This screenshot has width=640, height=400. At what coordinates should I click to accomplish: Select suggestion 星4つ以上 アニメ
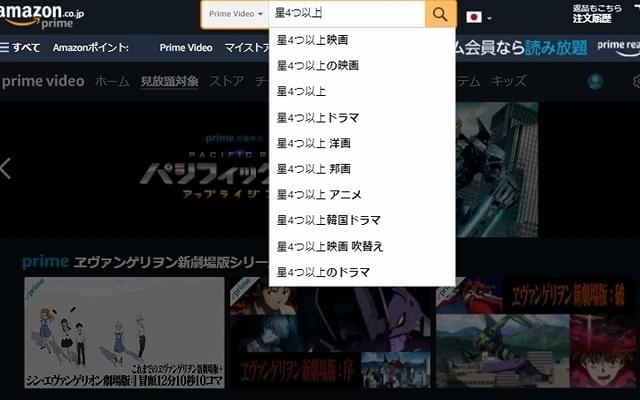coord(362,195)
